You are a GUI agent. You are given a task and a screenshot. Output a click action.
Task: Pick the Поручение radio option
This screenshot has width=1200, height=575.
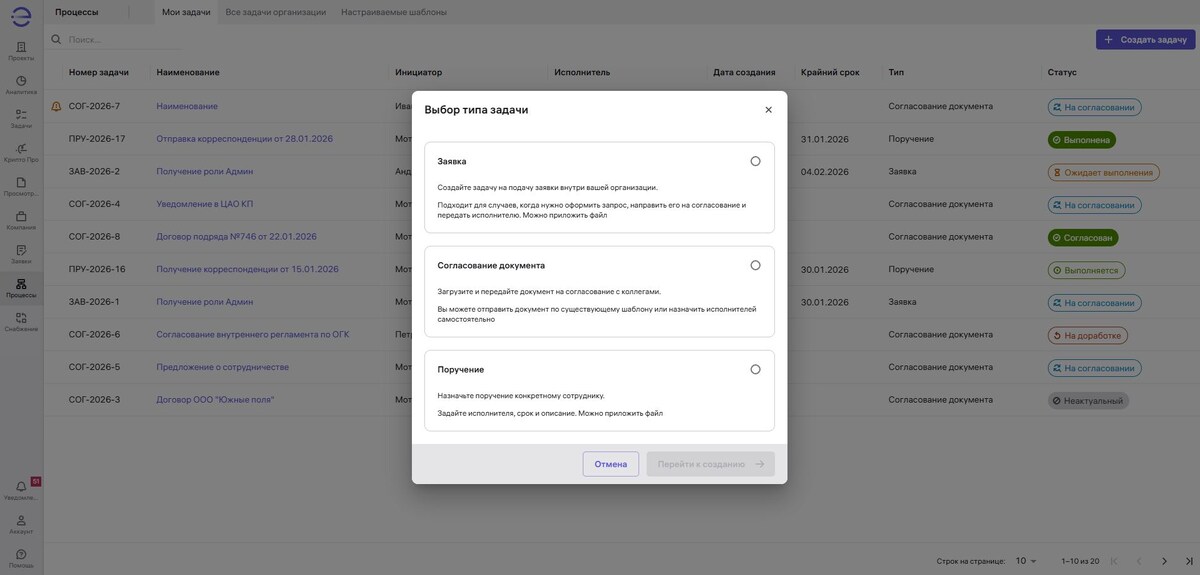(755, 369)
